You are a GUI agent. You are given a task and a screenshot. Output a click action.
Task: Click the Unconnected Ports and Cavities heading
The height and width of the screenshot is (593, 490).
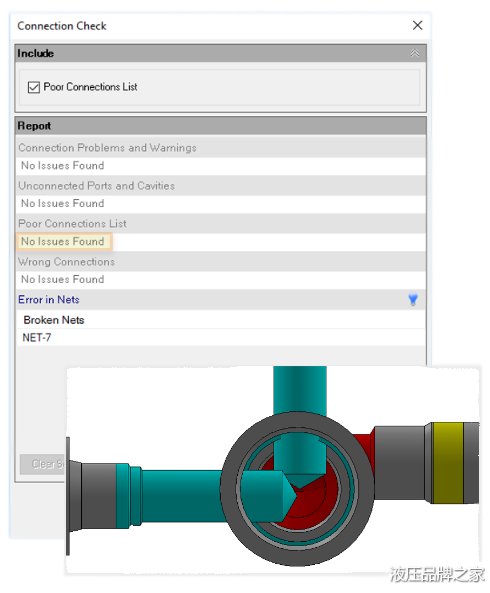point(96,186)
